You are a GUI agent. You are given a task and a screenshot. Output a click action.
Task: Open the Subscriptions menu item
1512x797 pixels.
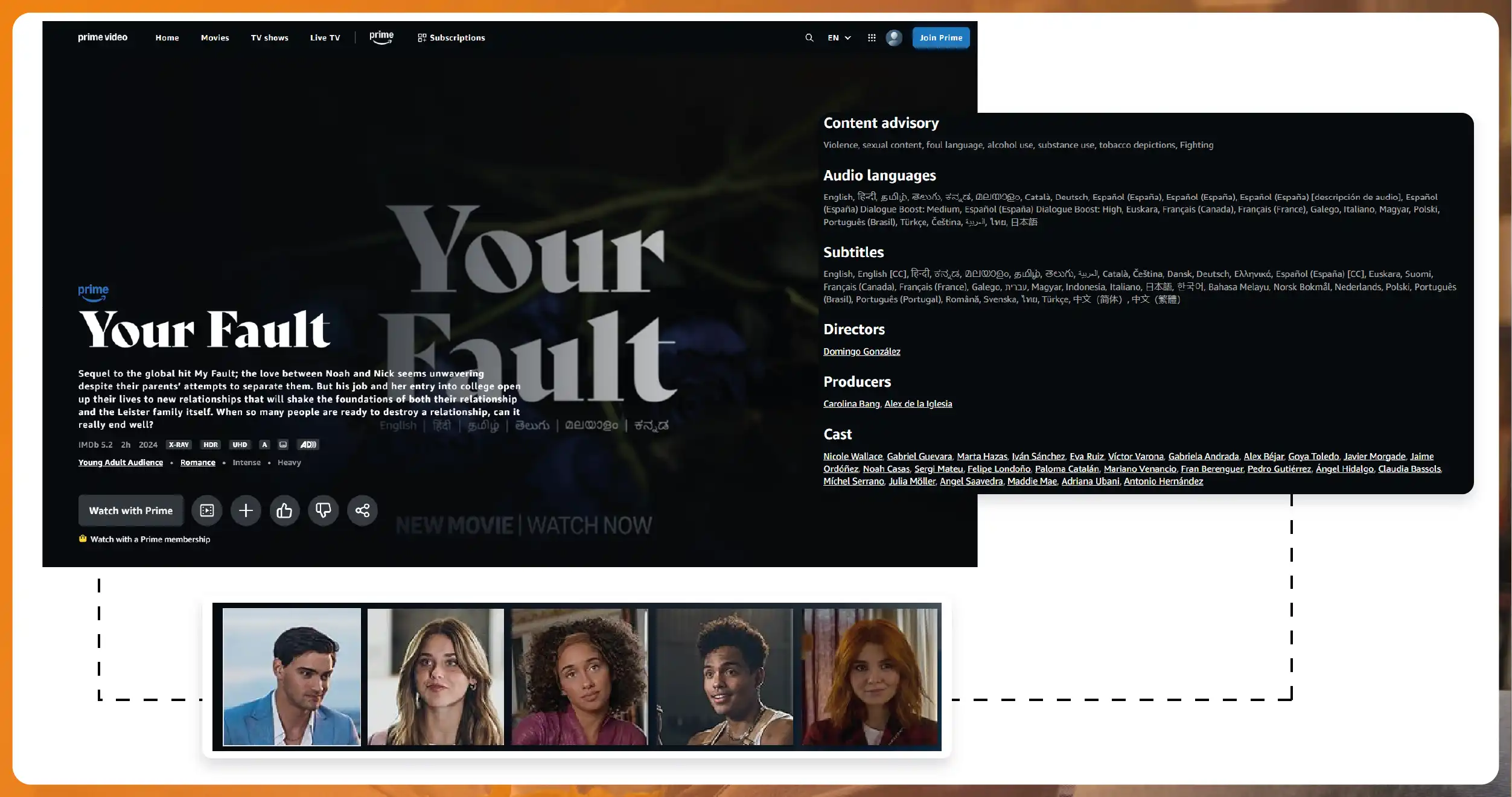[451, 37]
